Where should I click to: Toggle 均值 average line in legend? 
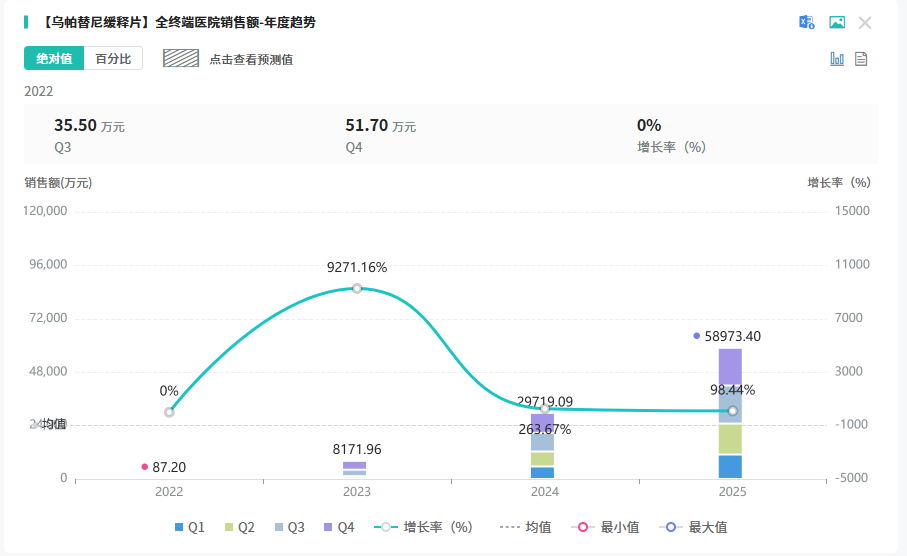click(x=525, y=527)
